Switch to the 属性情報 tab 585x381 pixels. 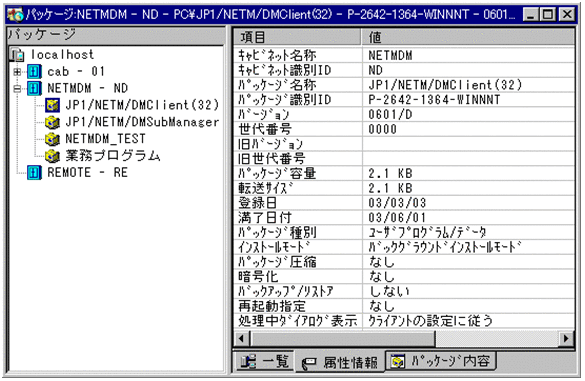tap(340, 362)
